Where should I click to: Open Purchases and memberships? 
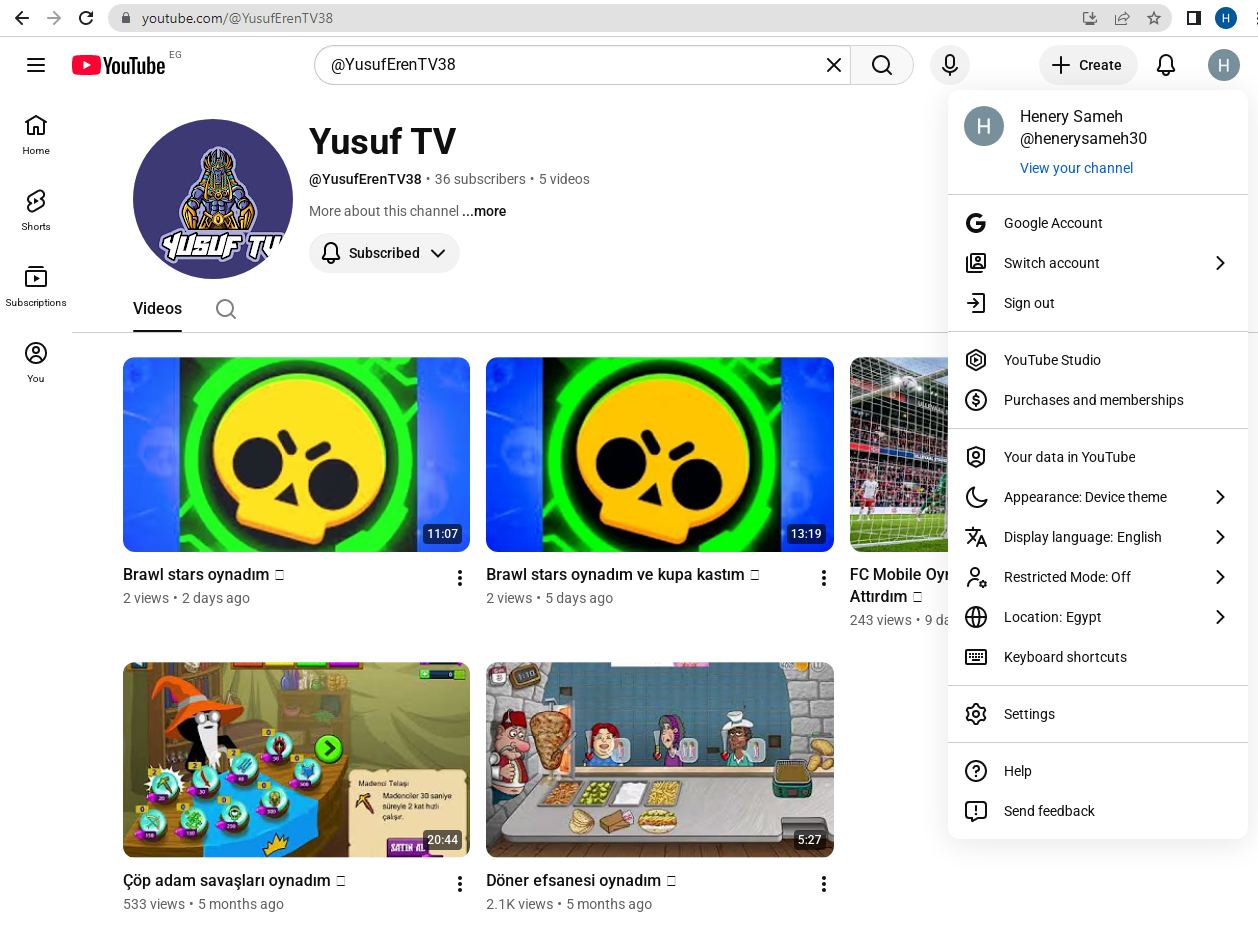(x=1098, y=400)
